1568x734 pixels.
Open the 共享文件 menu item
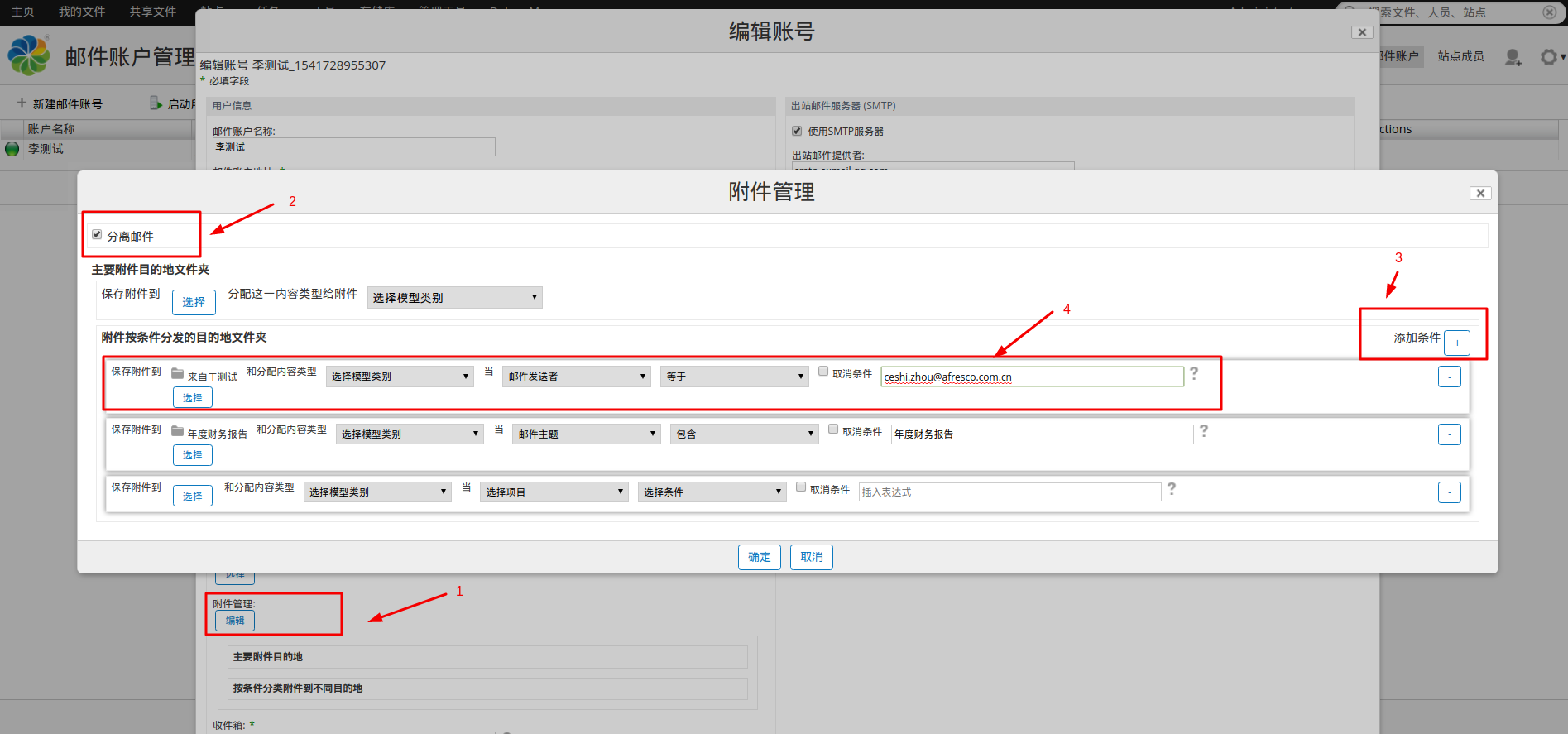153,12
